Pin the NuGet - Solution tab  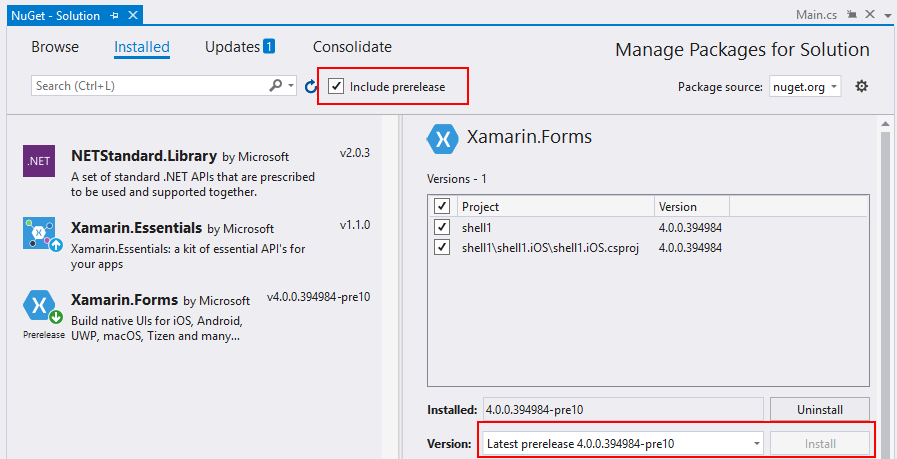click(x=115, y=16)
